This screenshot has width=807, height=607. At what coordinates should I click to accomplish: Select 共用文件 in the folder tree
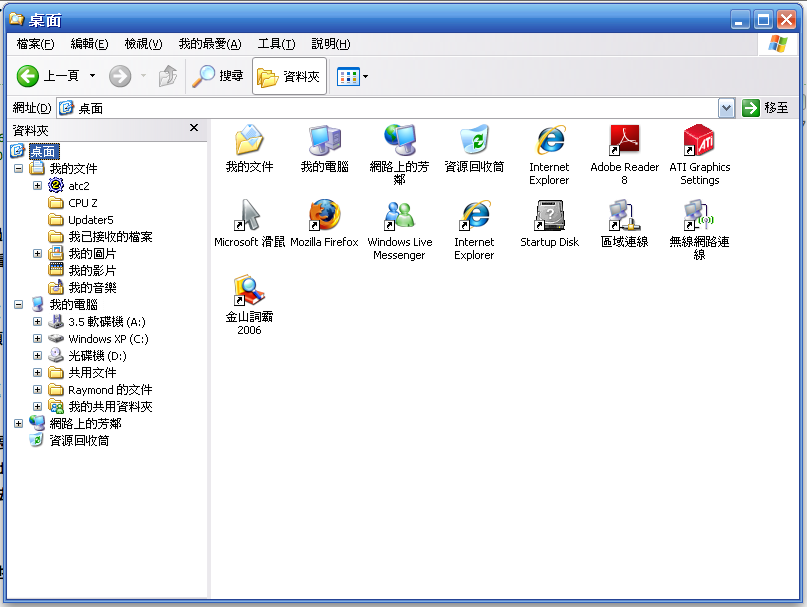(92, 373)
